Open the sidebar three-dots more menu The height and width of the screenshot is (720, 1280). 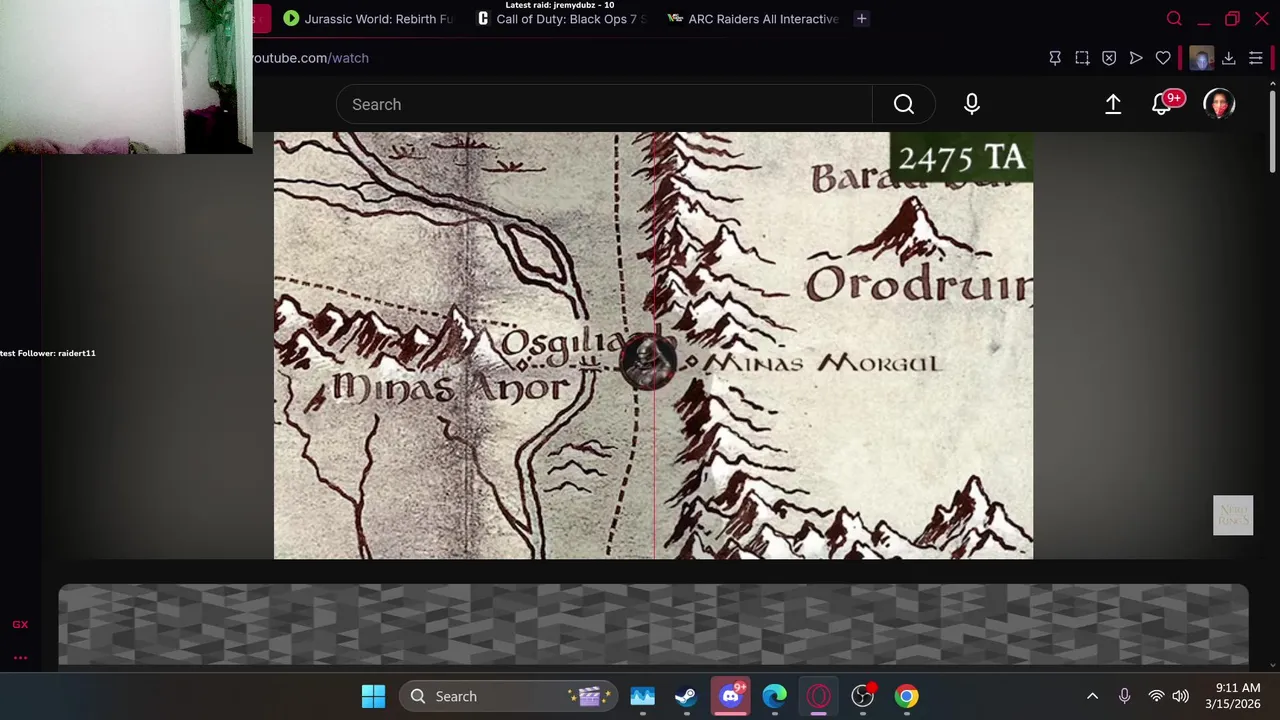pyautogui.click(x=20, y=658)
